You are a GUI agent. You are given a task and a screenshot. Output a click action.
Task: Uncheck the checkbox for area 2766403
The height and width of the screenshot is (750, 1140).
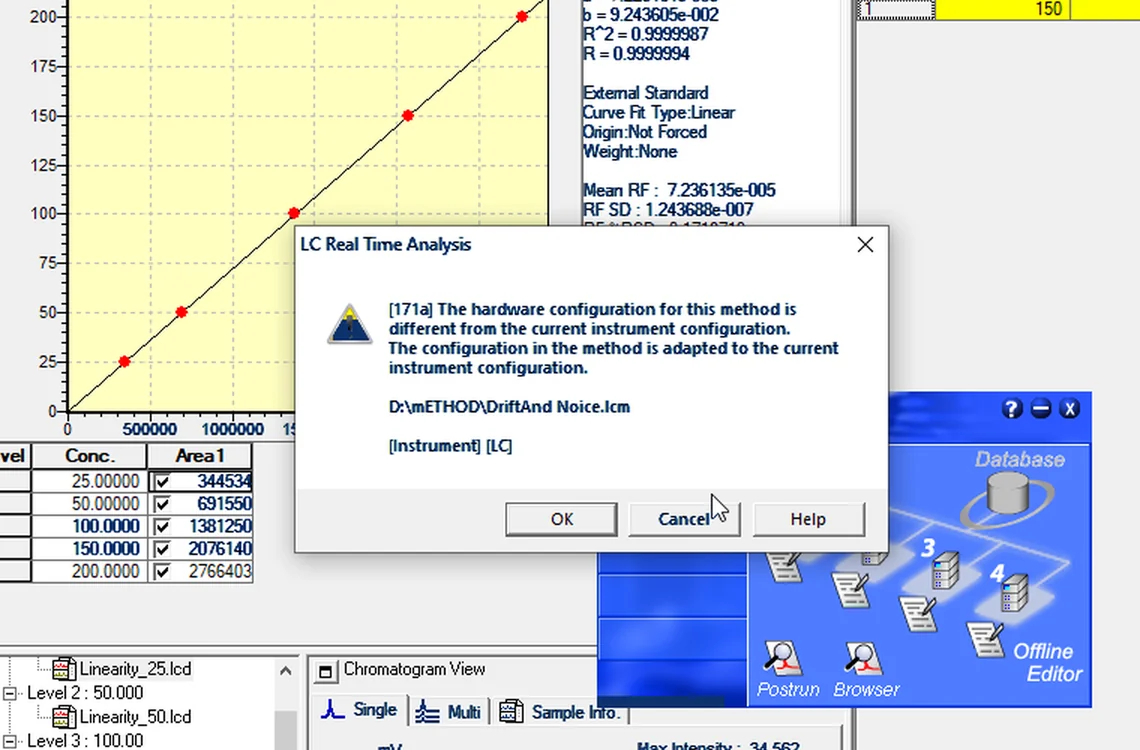pyautogui.click(x=162, y=572)
